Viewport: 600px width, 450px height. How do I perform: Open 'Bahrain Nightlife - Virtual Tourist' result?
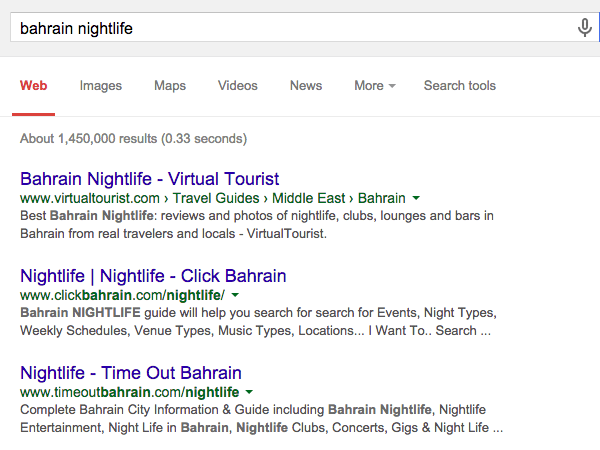click(x=149, y=179)
